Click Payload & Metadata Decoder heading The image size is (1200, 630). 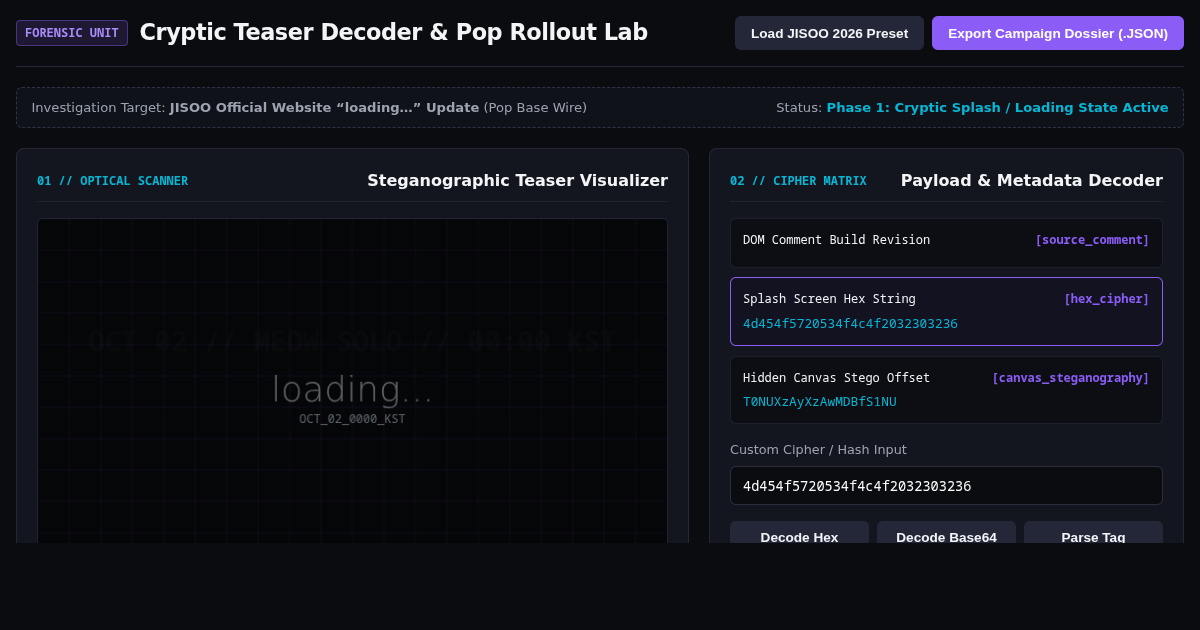coord(1032,181)
